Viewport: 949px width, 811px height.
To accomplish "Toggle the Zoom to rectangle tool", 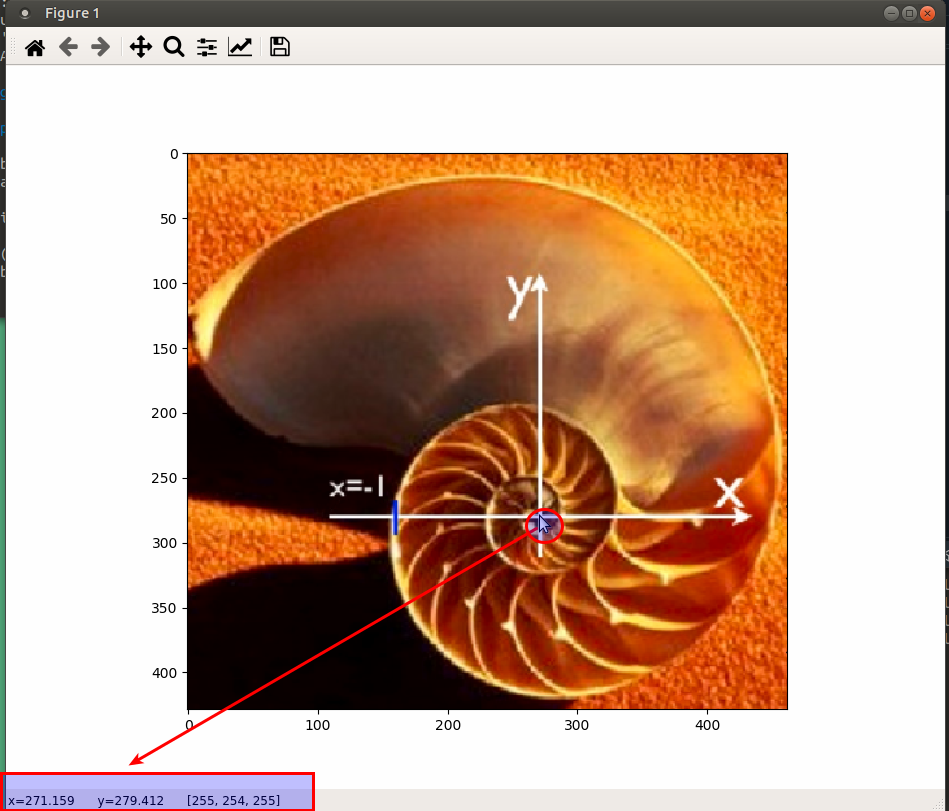I will pos(174,47).
